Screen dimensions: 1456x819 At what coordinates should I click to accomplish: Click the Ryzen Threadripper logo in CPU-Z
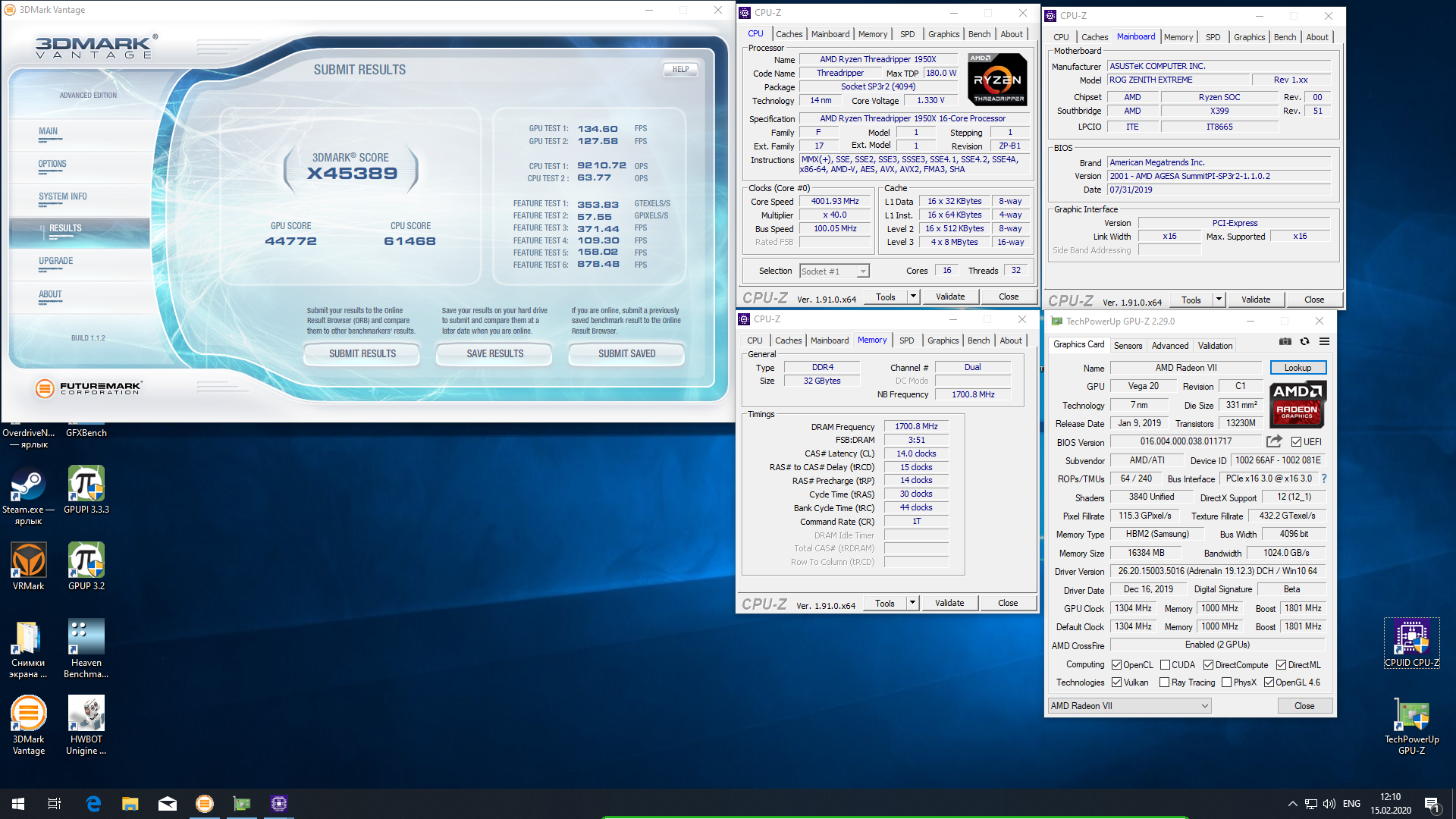pyautogui.click(x=997, y=79)
